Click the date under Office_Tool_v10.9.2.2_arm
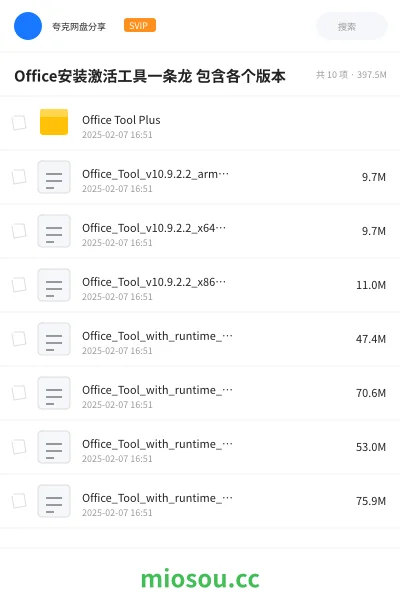This screenshot has height=600, width=400. [x=117, y=189]
